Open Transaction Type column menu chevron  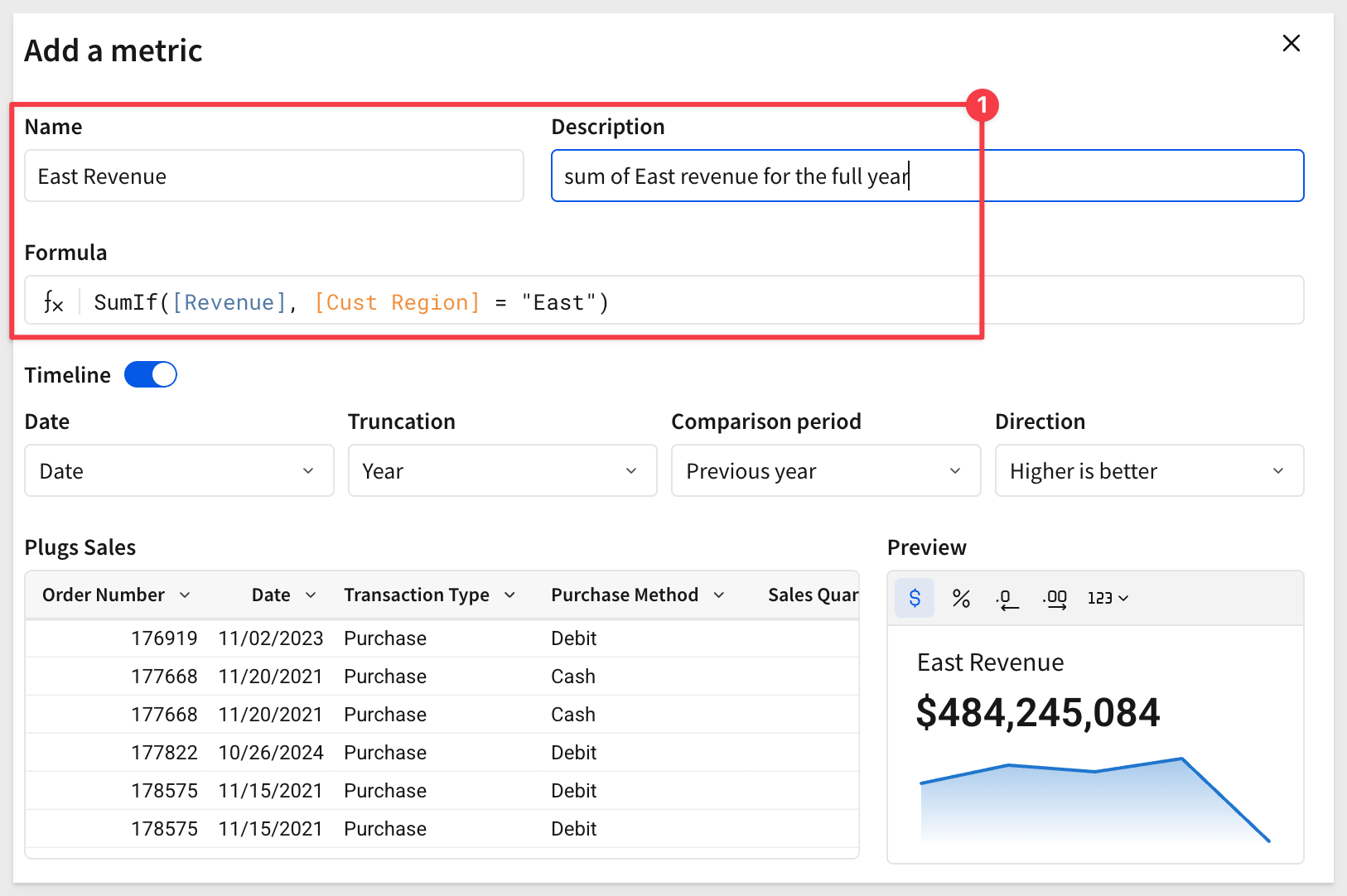pos(509,595)
